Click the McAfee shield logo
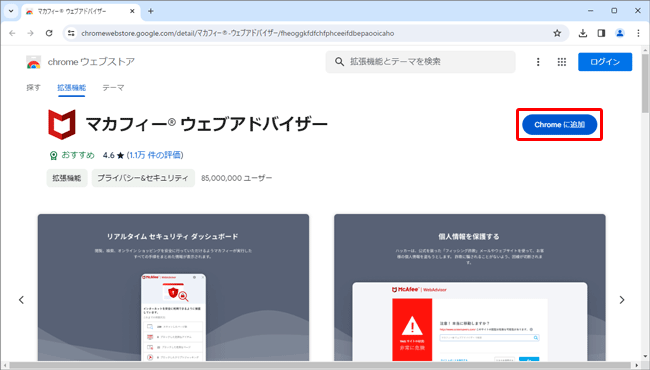Screen dimensions: 650x370 coord(62,124)
